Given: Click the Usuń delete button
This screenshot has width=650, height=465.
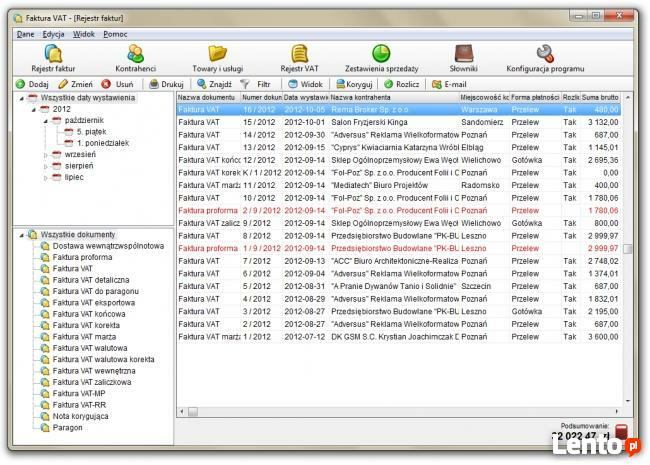Looking at the screenshot, I should click(x=118, y=85).
